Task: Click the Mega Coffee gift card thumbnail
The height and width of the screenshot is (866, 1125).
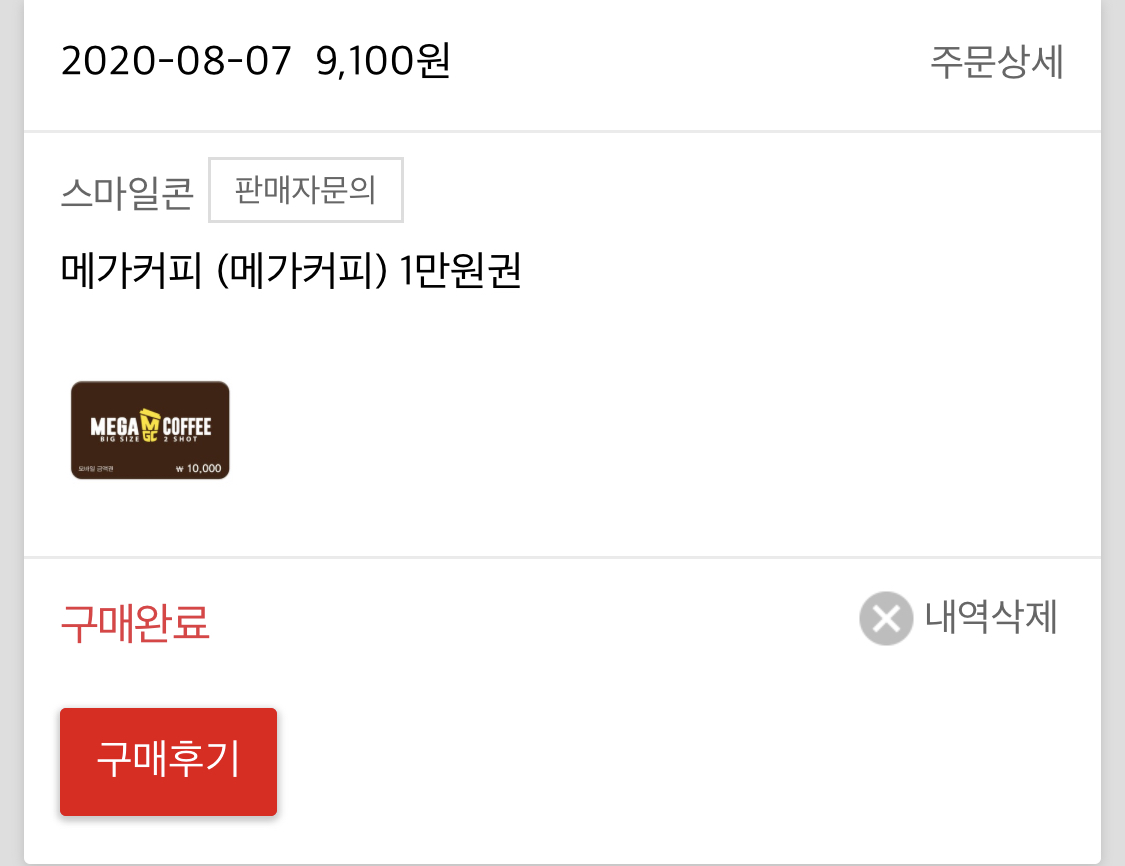Action: (x=150, y=430)
